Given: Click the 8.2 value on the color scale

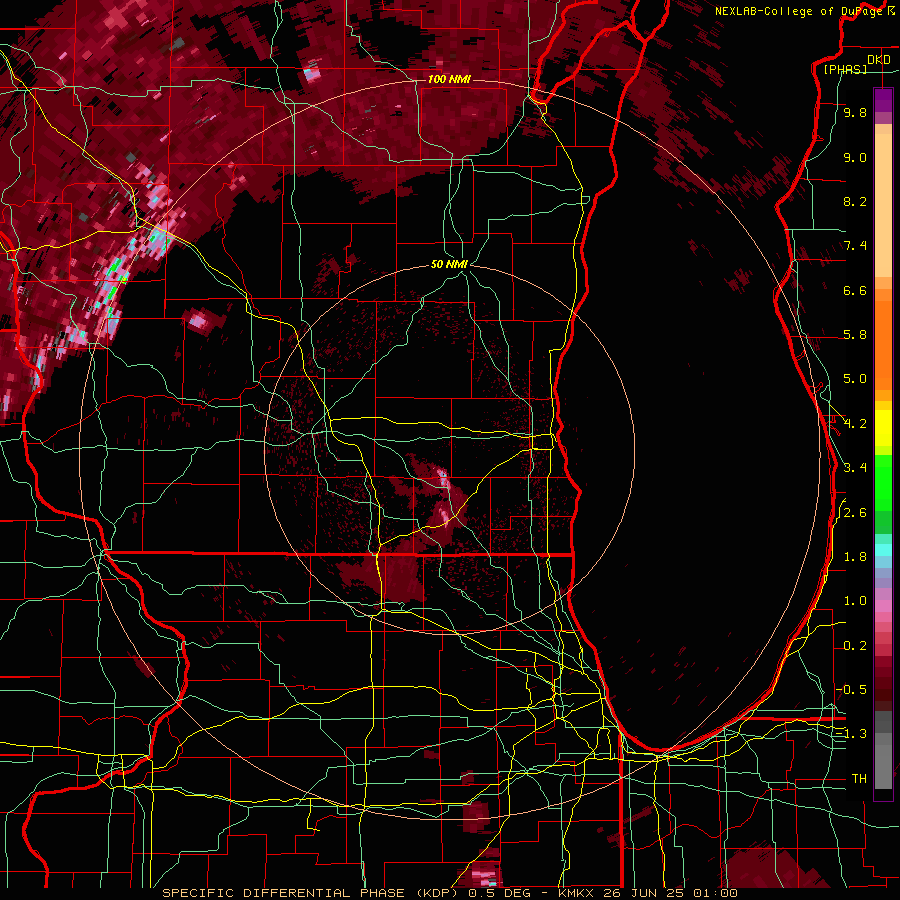Looking at the screenshot, I should point(855,201).
